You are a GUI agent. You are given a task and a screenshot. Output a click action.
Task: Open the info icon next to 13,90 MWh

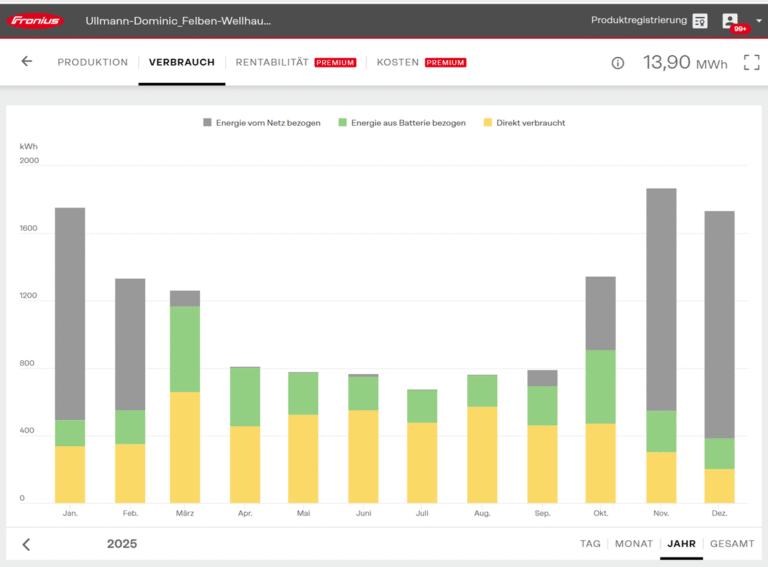(618, 63)
